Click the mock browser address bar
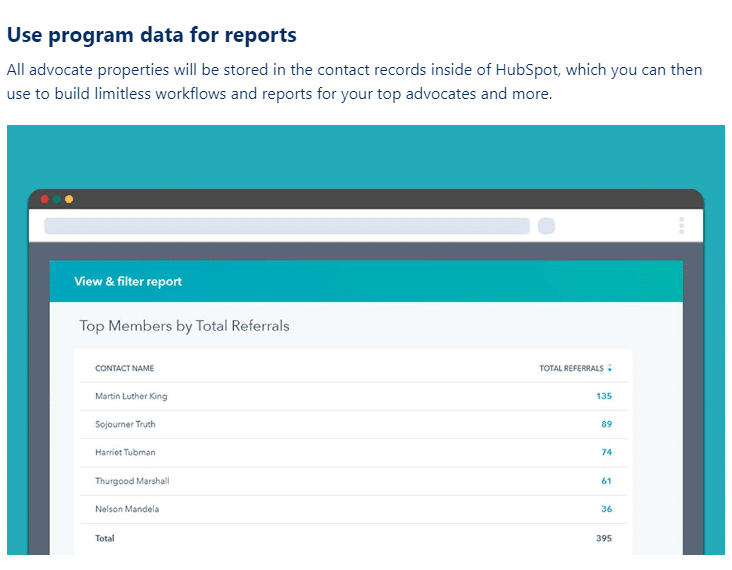The height and width of the screenshot is (570, 732). click(x=287, y=226)
